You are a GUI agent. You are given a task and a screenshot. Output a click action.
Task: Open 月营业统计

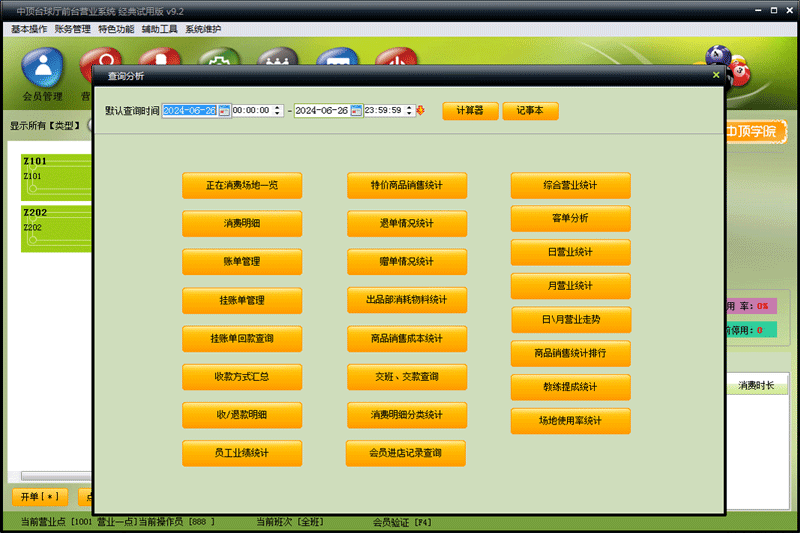coord(570,286)
